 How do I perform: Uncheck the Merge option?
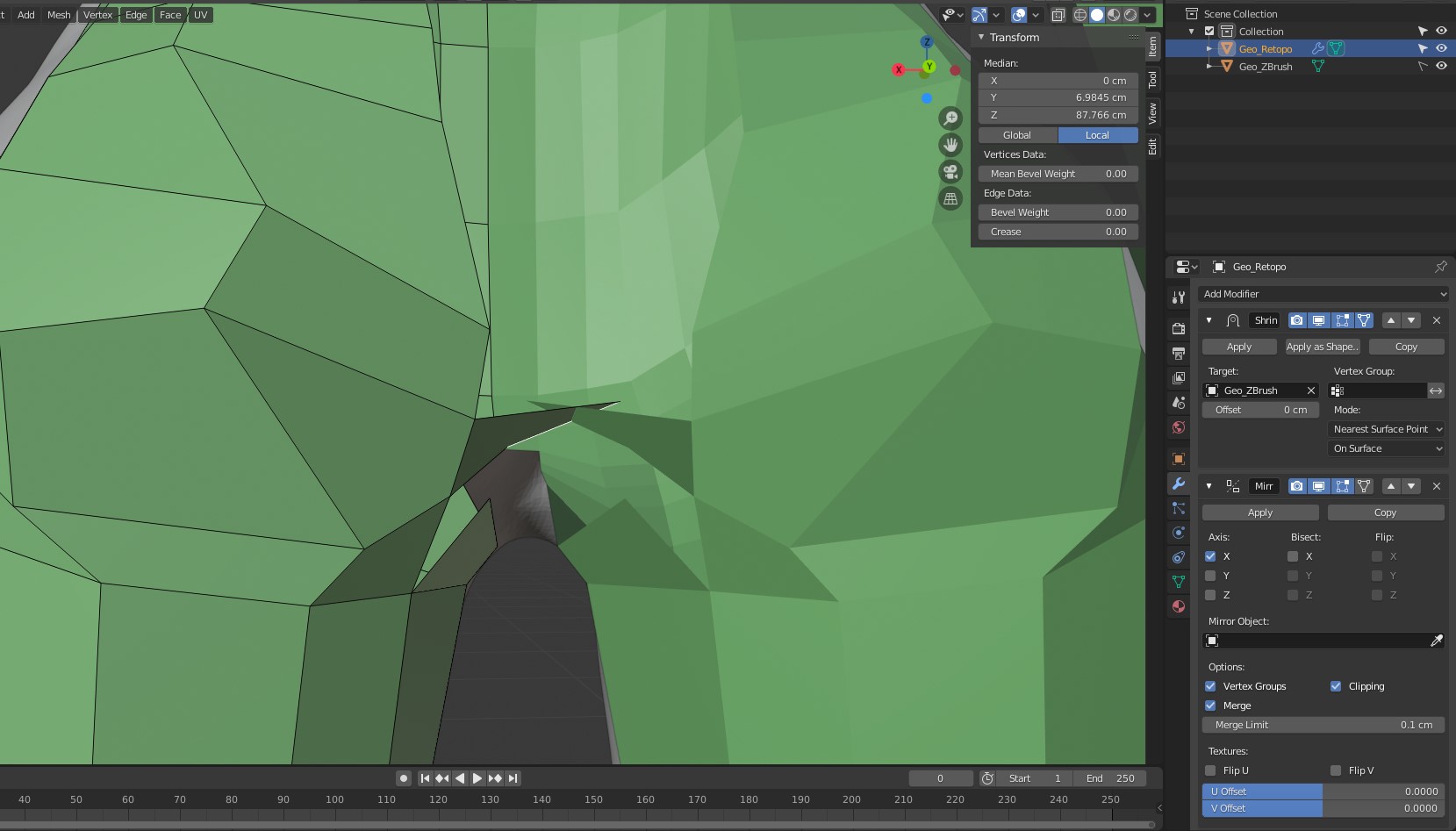(1210, 706)
